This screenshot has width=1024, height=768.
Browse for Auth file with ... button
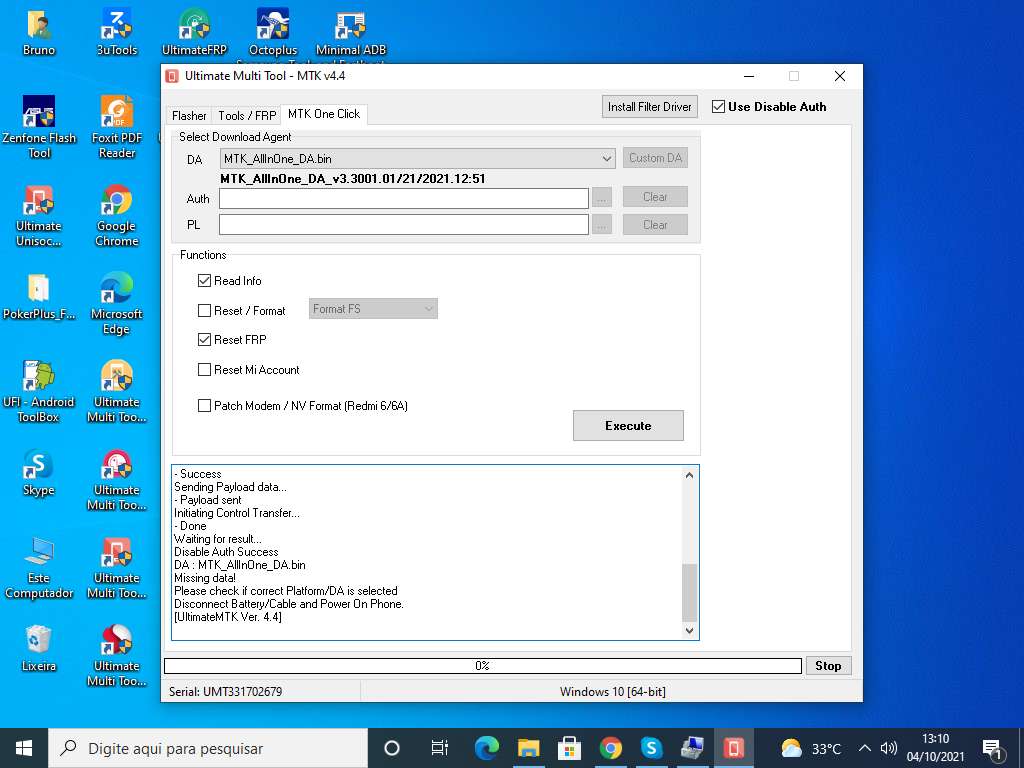[601, 198]
